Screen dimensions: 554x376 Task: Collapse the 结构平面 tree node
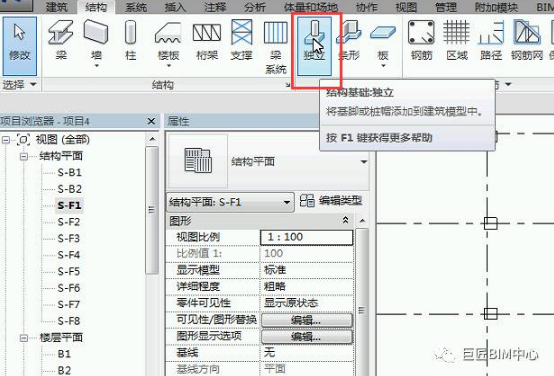24,156
